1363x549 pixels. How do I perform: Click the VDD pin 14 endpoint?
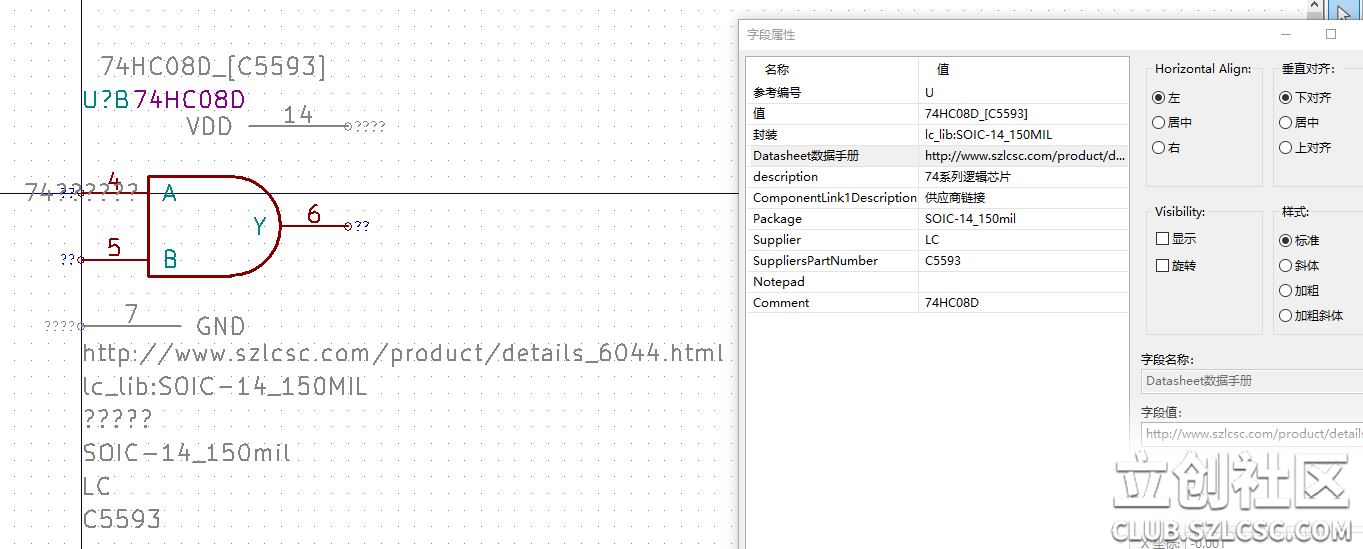(347, 127)
